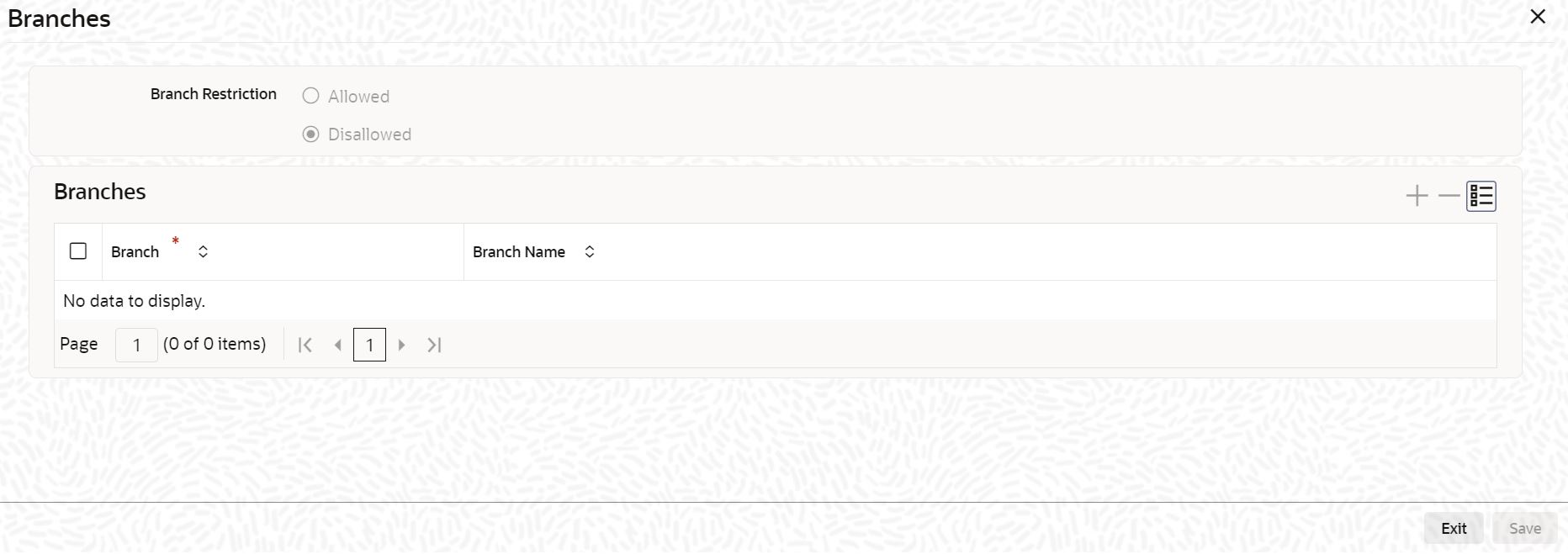Screen dimensions: 1568x554
Task: Click the current page 1 button
Action: click(369, 345)
